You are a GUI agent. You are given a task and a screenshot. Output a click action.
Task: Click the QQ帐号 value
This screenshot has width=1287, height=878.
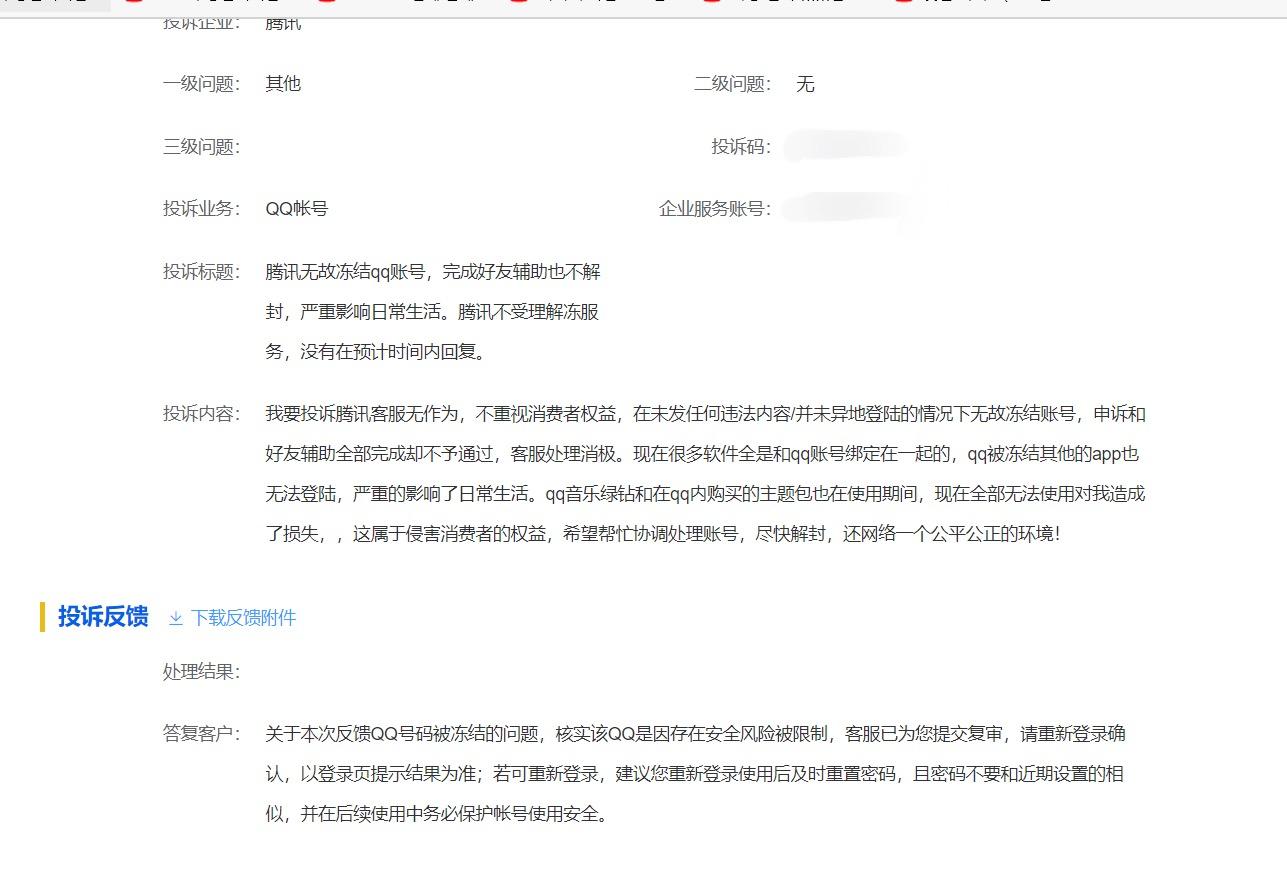pos(297,209)
